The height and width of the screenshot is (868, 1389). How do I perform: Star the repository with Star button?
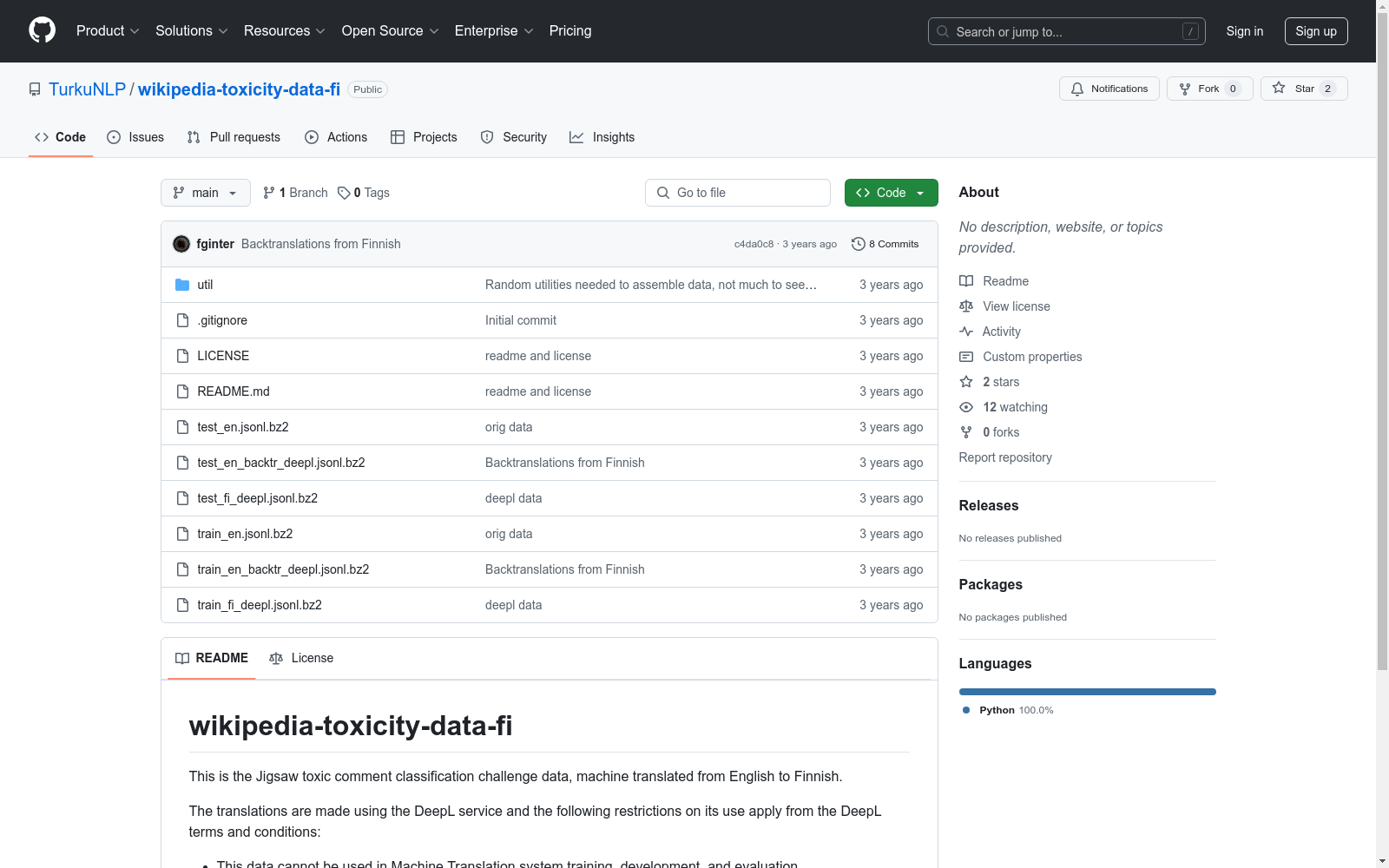pyautogui.click(x=1304, y=89)
